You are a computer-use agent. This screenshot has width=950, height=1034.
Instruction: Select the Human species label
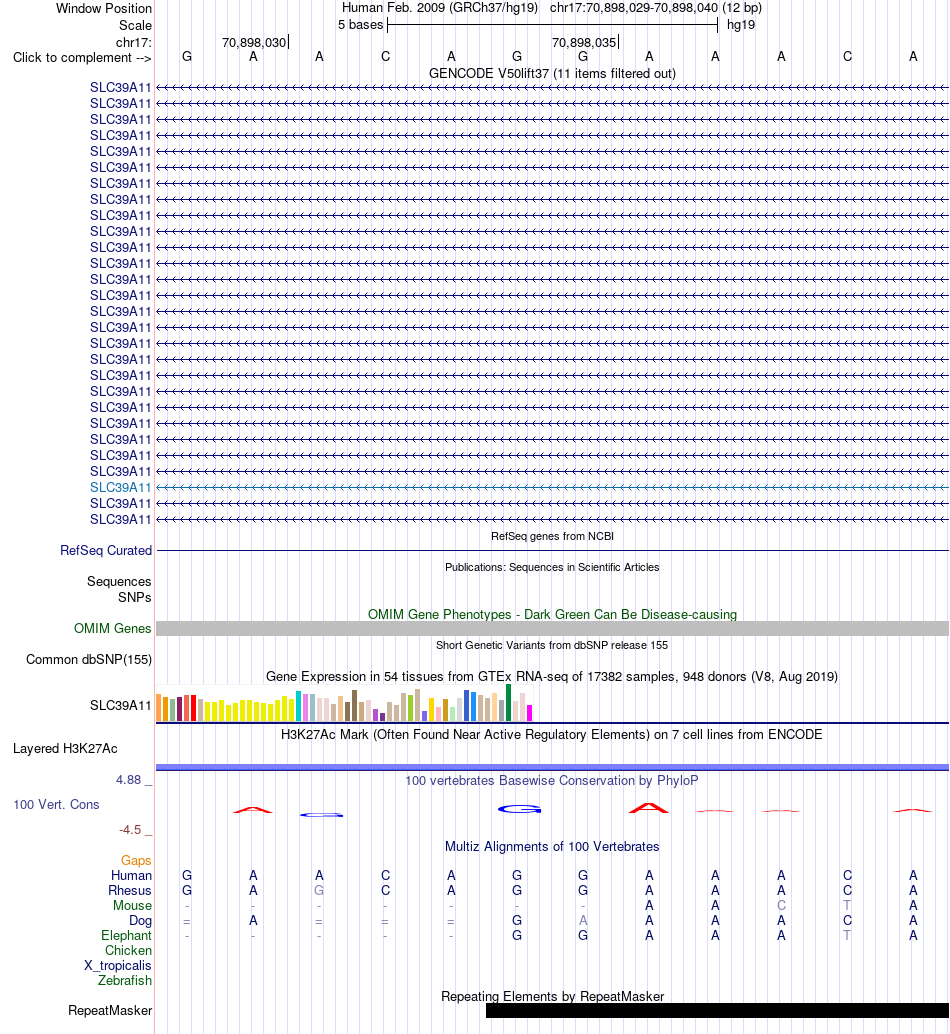coord(131,875)
